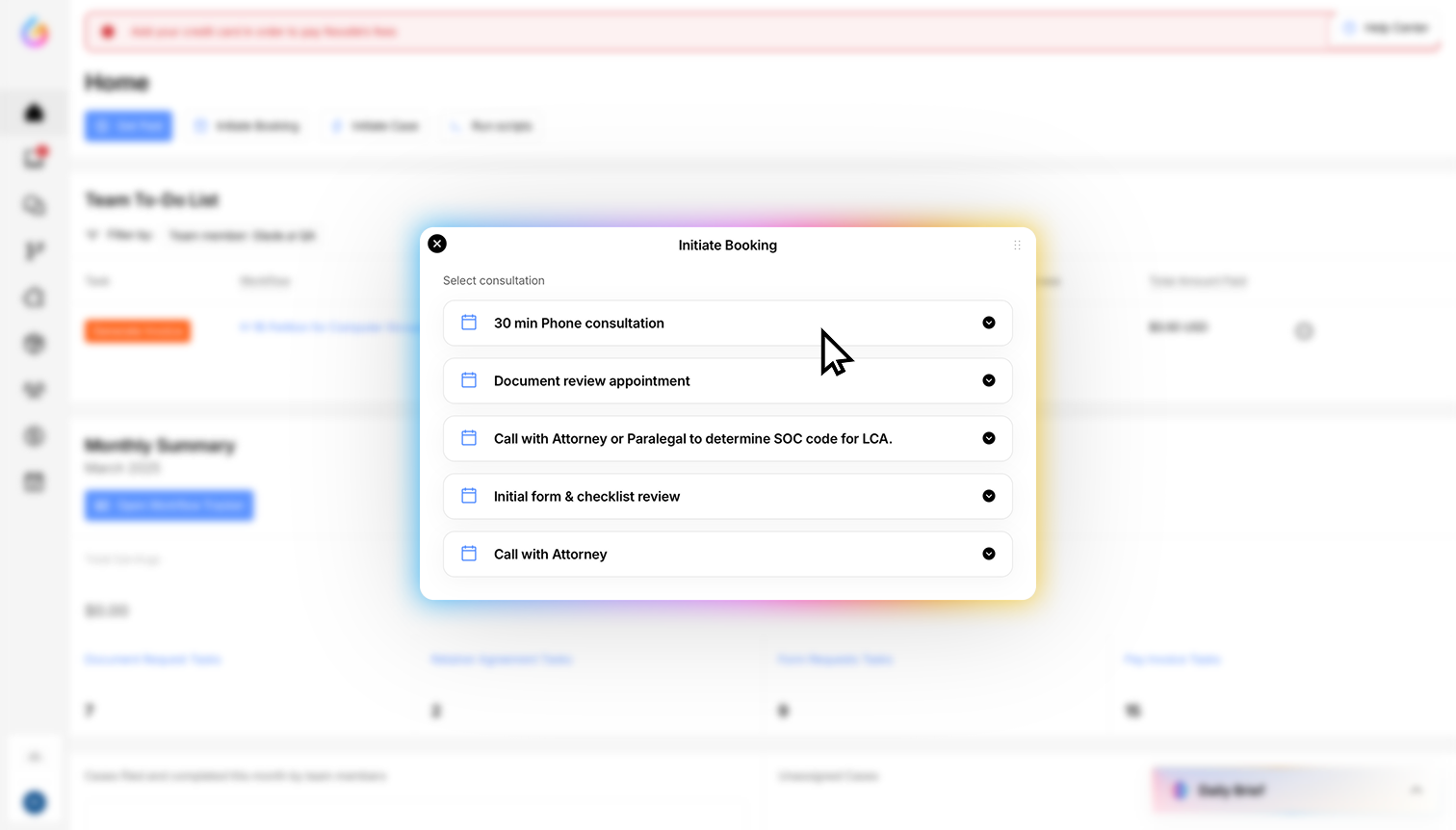Expand chevron for SOC code for LCA call
The width and height of the screenshot is (1456, 830).
(989, 438)
